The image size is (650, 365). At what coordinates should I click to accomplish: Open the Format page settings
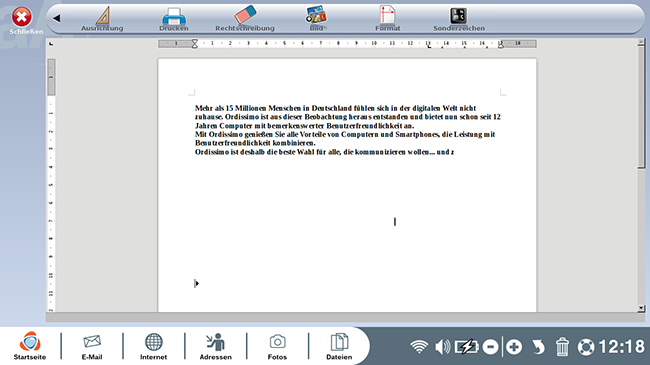tap(388, 19)
